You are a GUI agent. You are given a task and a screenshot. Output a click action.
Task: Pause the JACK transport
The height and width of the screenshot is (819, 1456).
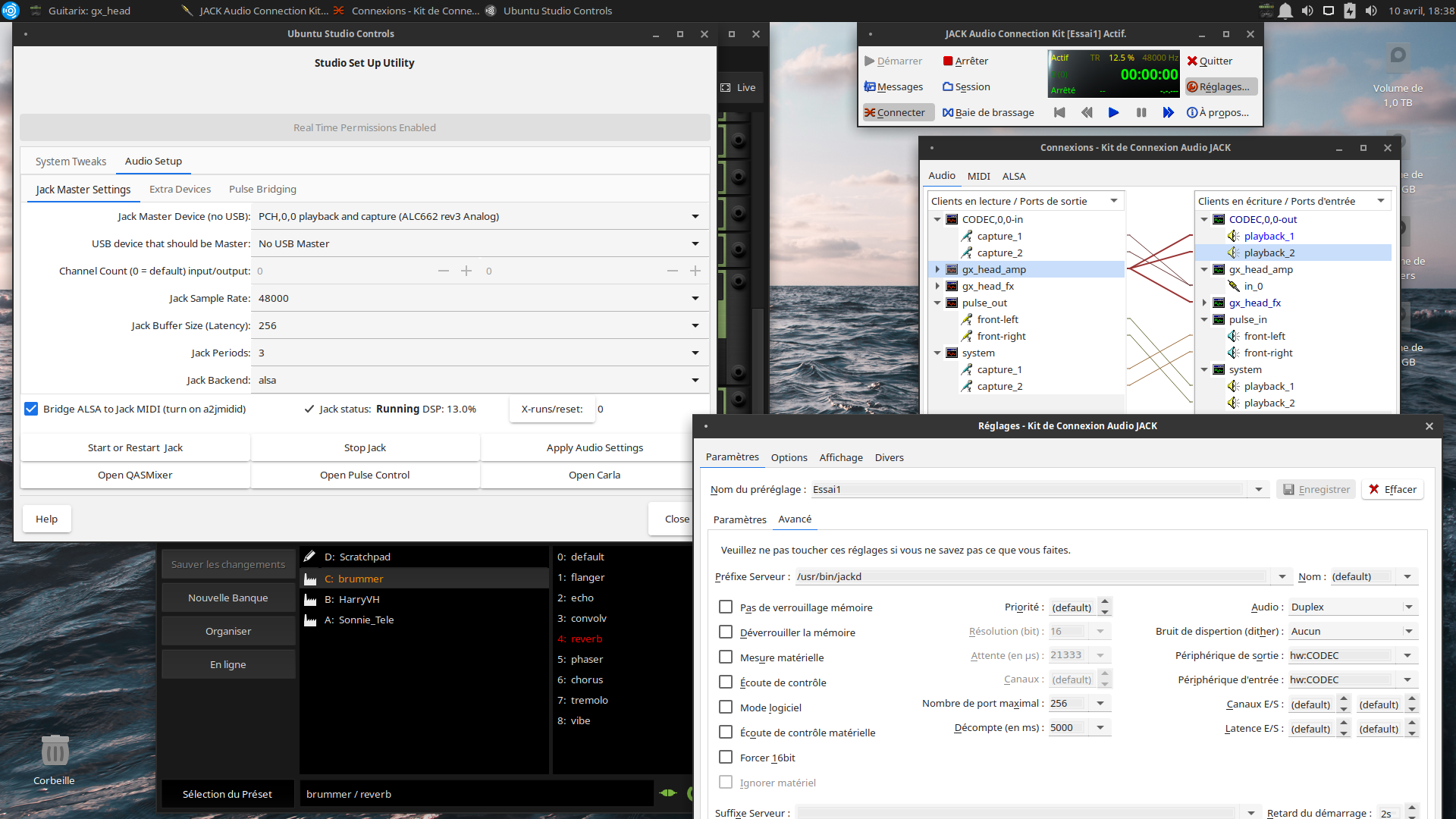coord(1141,112)
